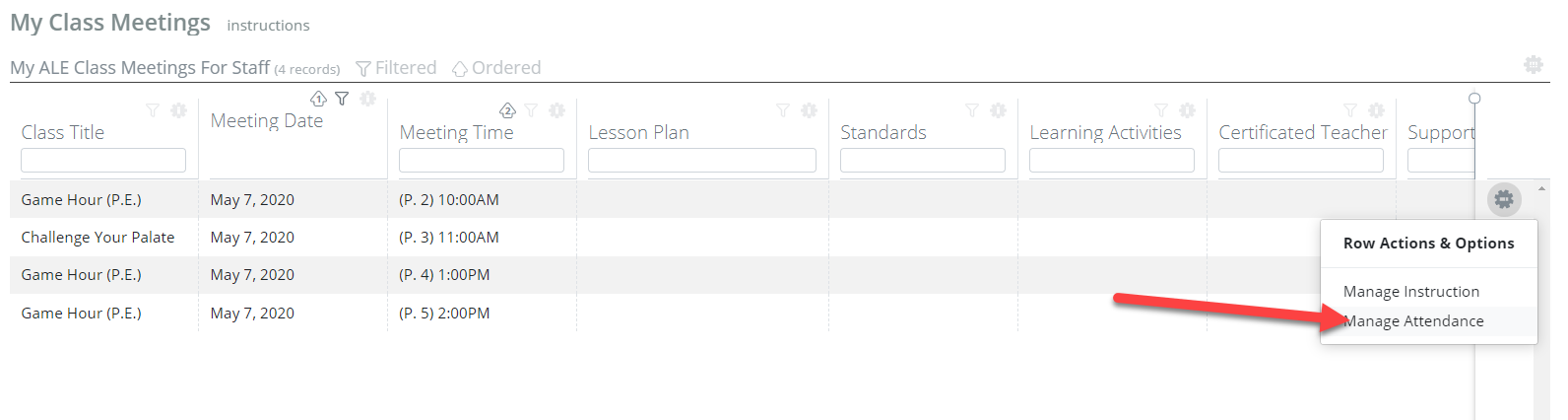Click the Challenge Your Palate class row

98,238
